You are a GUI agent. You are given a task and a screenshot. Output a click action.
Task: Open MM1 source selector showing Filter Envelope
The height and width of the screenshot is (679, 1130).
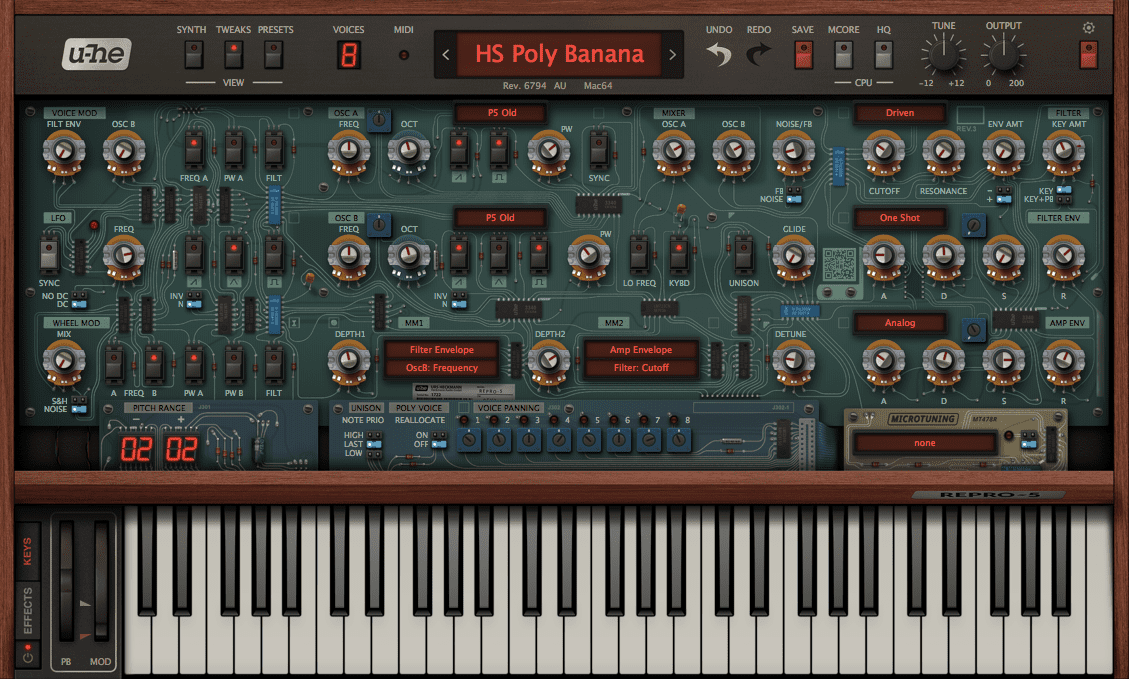(442, 350)
